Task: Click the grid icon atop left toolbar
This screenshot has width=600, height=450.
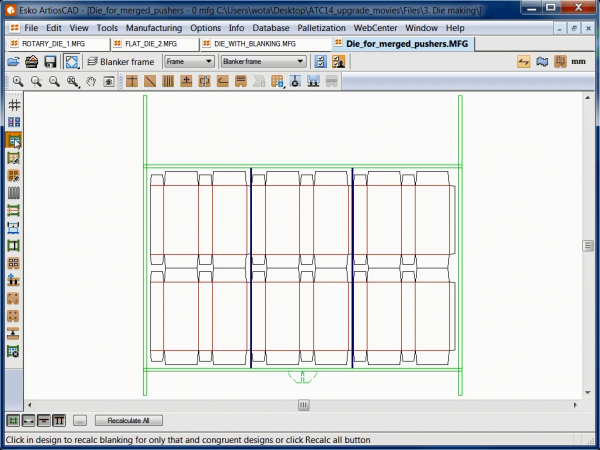Action: pos(14,105)
